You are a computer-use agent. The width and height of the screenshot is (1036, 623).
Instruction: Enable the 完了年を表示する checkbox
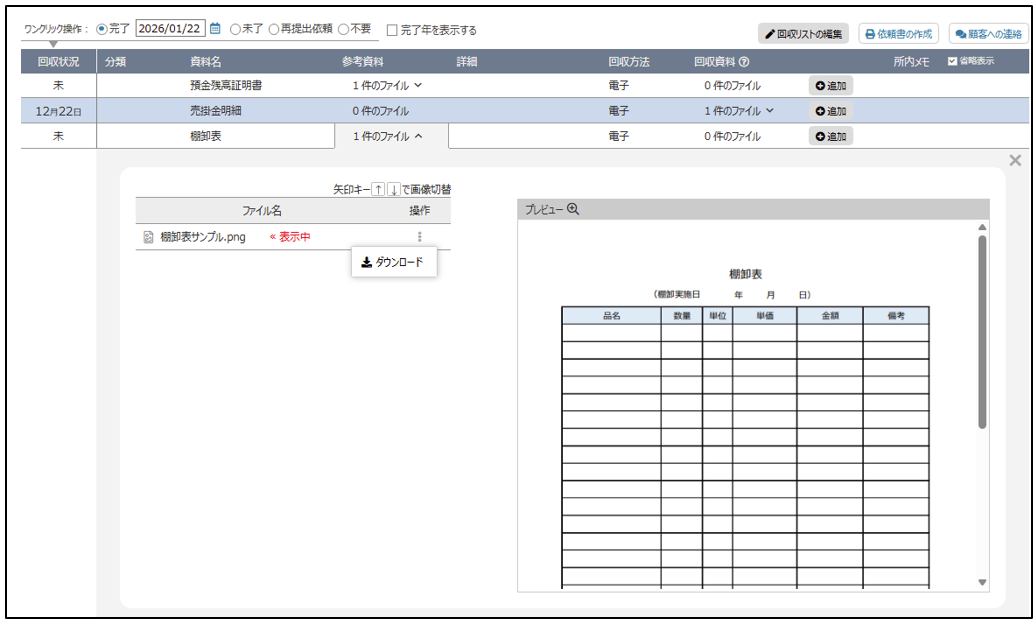pyautogui.click(x=392, y=30)
